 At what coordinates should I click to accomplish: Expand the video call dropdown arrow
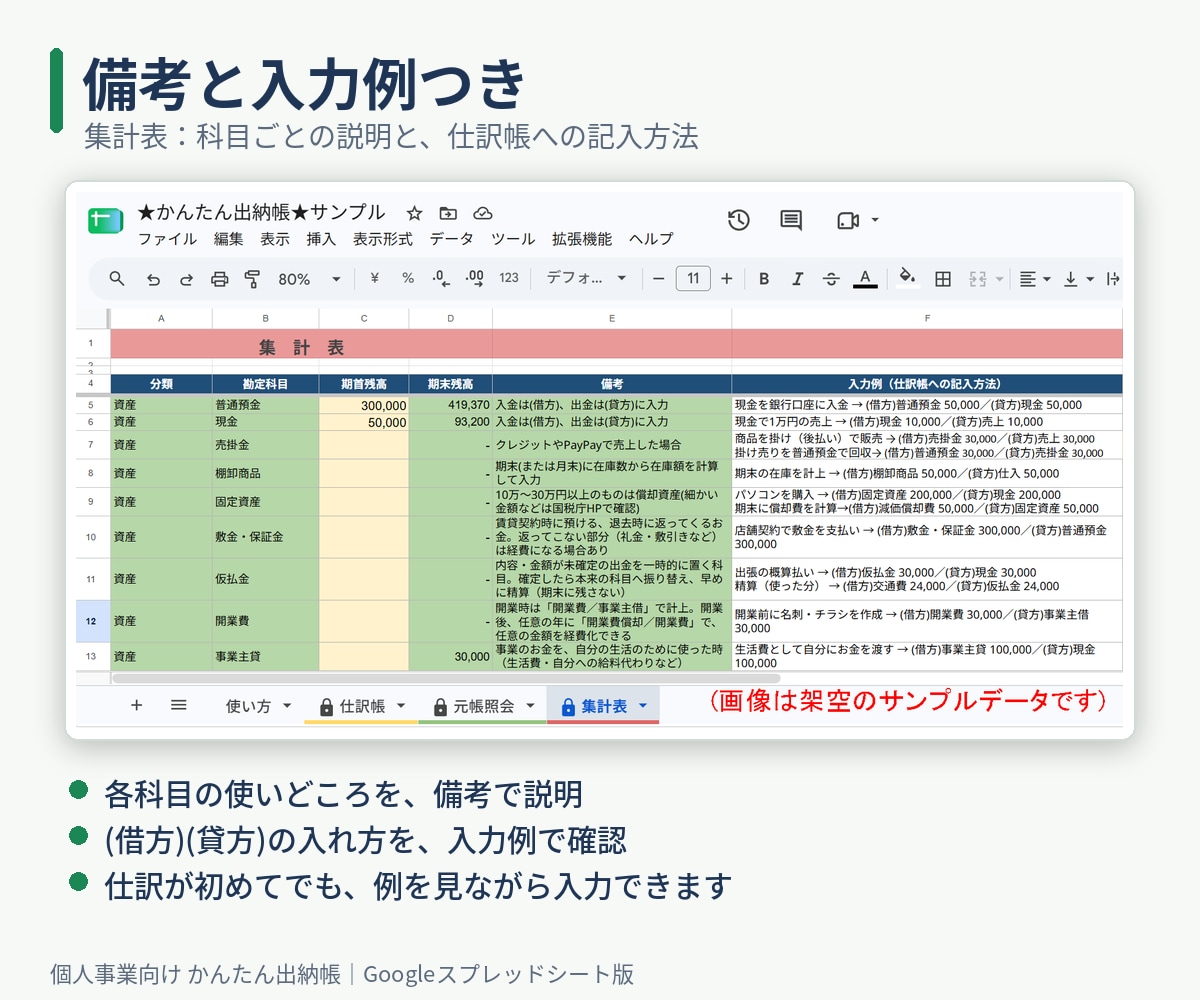(x=876, y=220)
